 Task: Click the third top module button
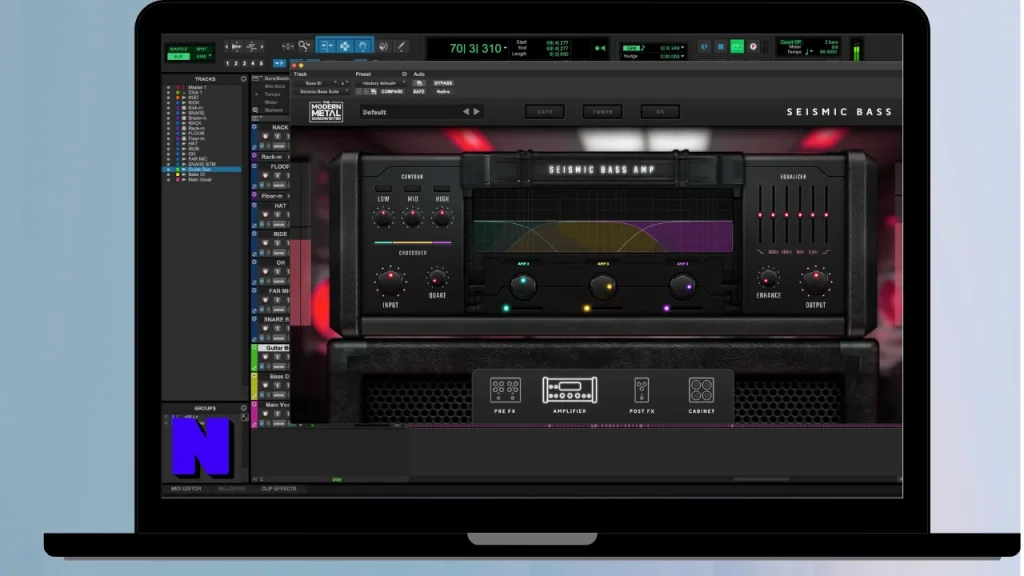point(660,112)
